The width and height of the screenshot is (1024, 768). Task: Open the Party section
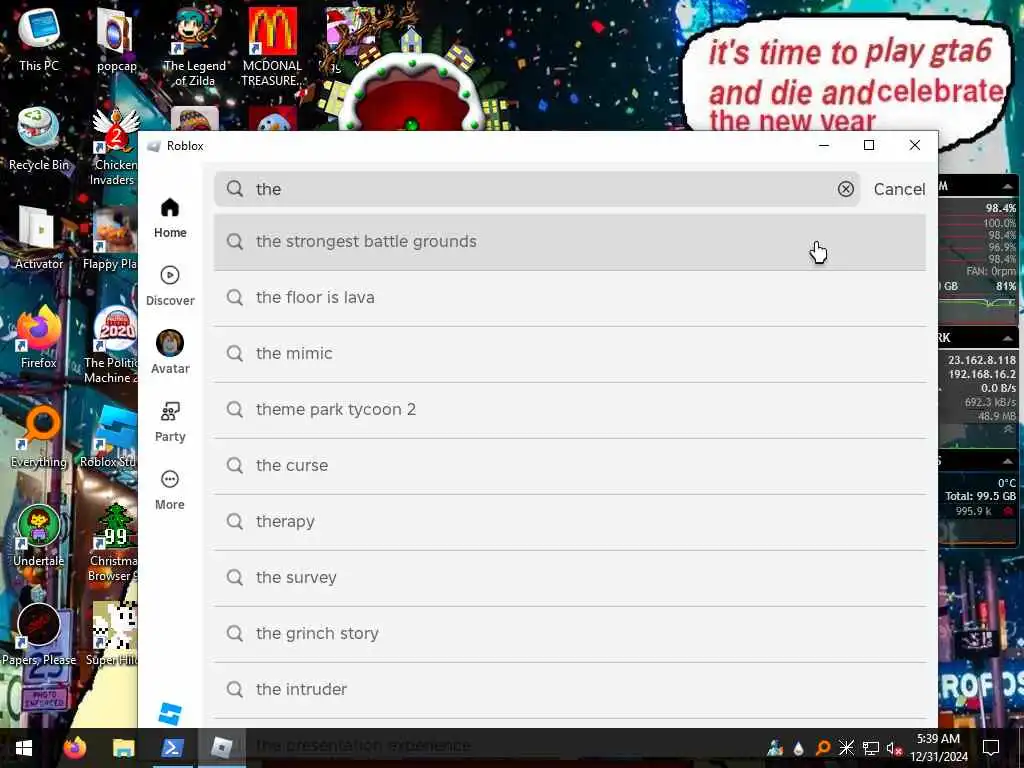pyautogui.click(x=170, y=423)
